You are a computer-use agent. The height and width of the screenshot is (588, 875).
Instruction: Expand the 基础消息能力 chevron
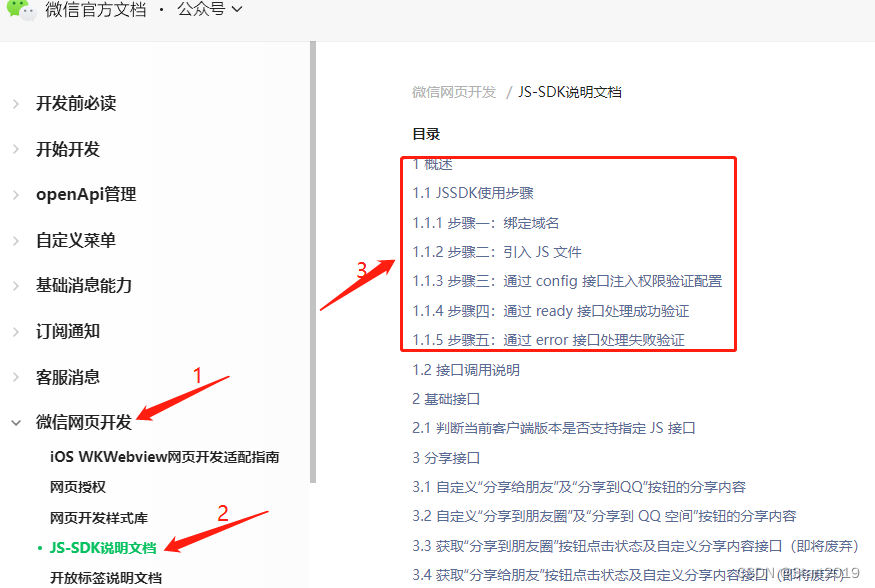tap(16, 286)
